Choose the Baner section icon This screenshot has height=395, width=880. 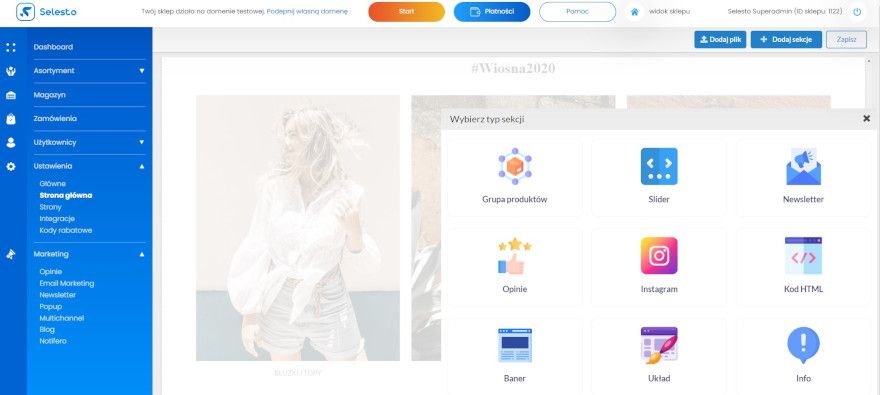tap(515, 346)
